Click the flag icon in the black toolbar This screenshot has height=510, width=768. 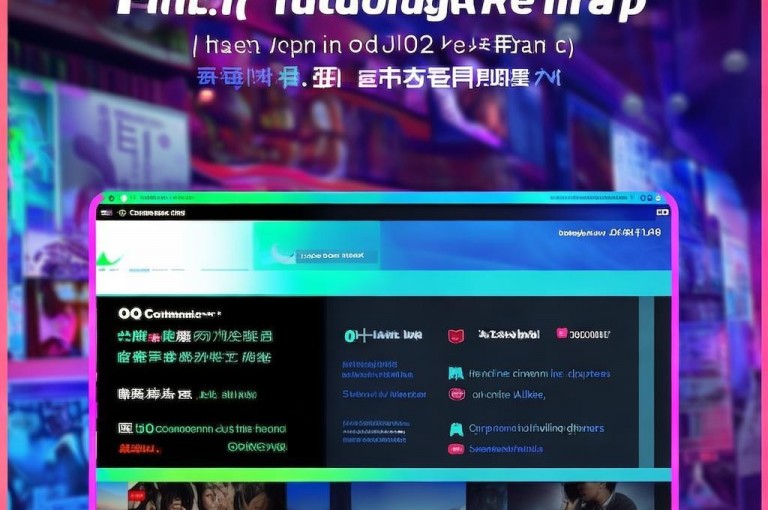(x=106, y=213)
